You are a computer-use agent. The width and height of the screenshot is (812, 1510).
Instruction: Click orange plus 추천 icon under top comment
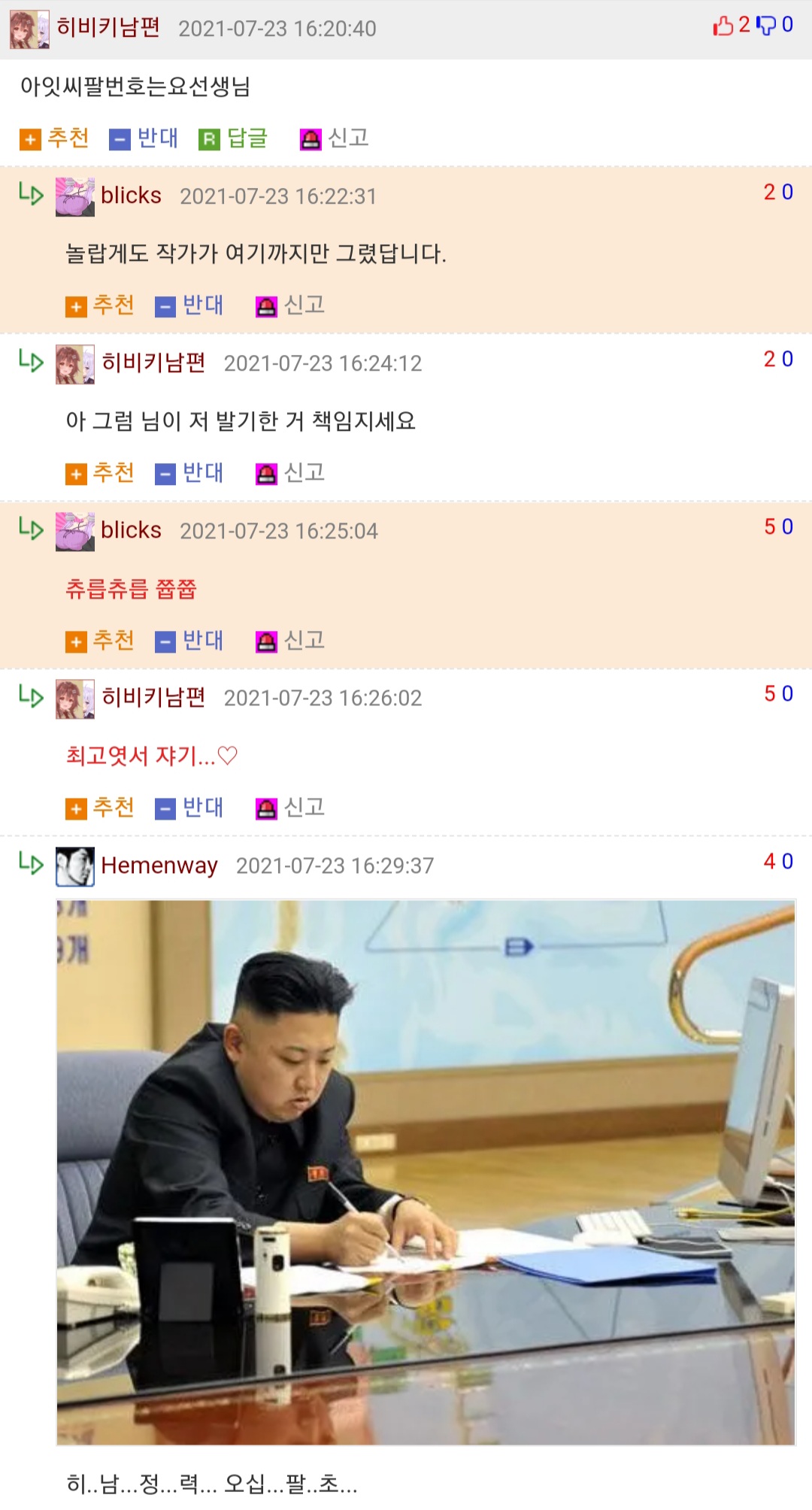(30, 139)
